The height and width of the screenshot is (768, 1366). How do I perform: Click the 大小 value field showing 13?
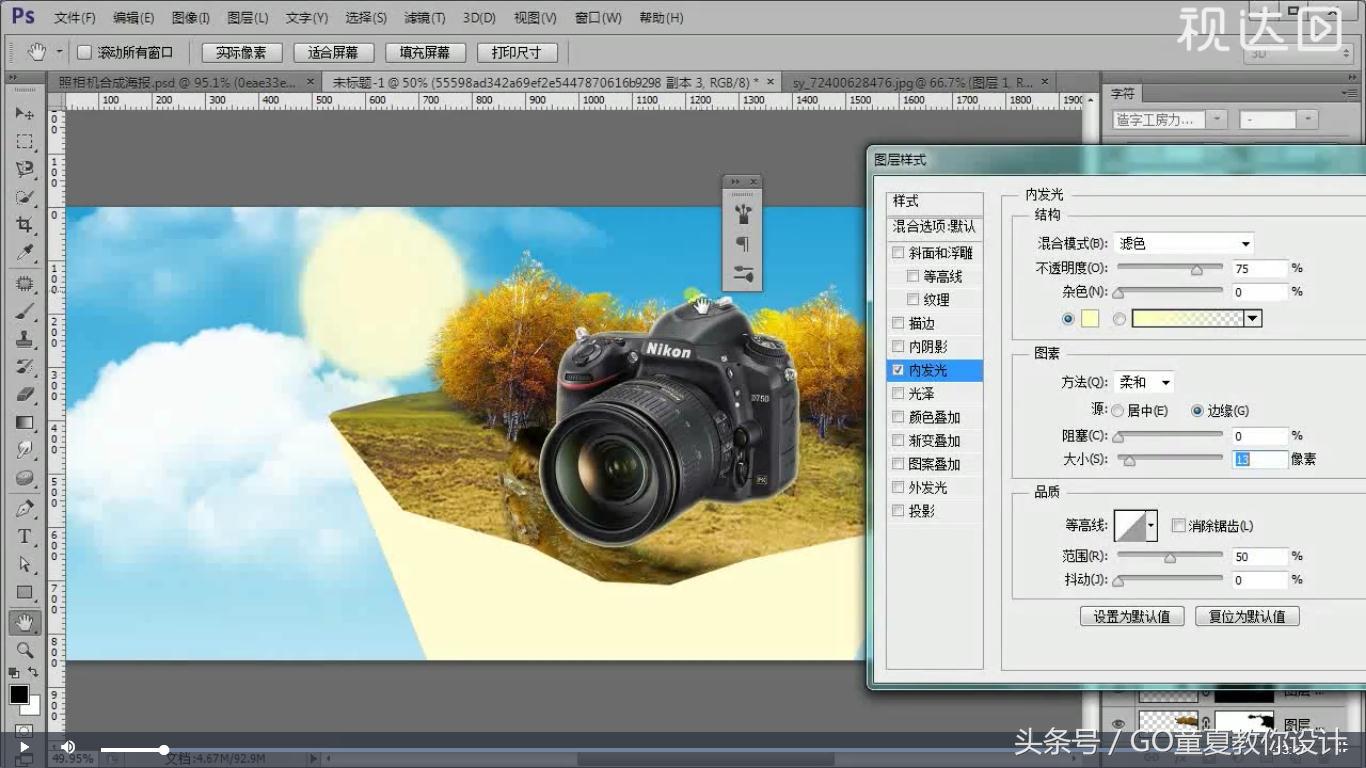(1258, 459)
